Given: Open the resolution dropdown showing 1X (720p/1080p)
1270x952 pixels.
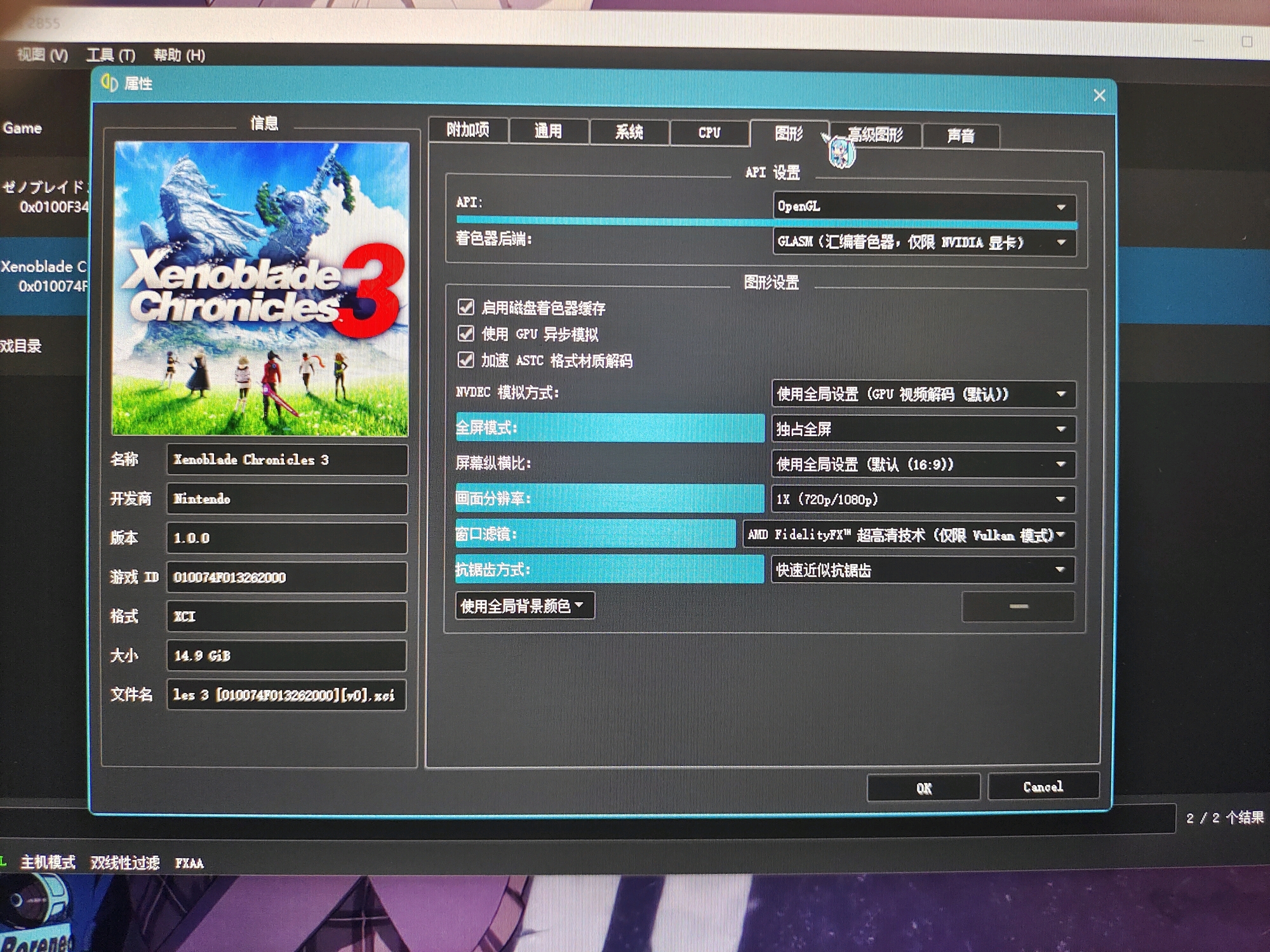Looking at the screenshot, I should (x=923, y=499).
